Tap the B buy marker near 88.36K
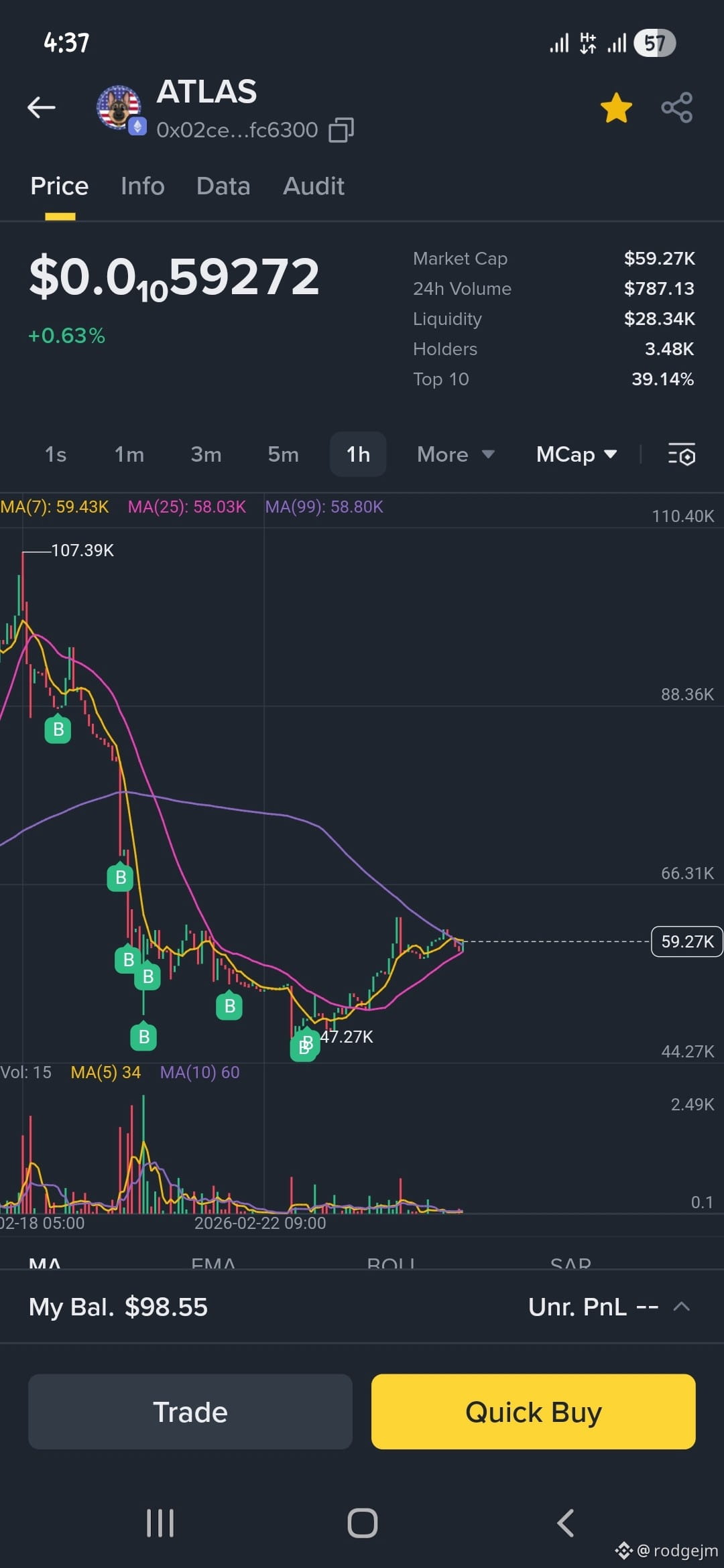This screenshot has width=724, height=1568. coord(58,728)
